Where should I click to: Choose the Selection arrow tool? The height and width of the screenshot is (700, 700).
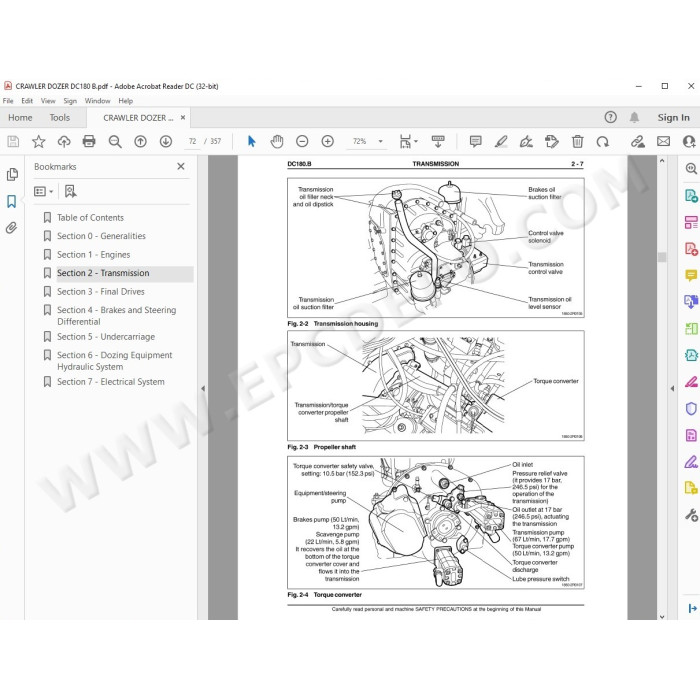[x=251, y=142]
